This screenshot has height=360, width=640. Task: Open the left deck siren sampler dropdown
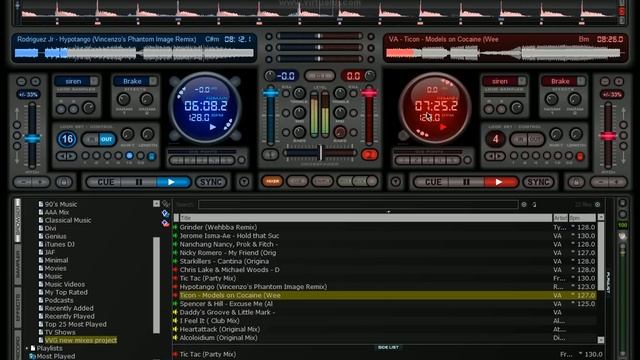pos(94,81)
